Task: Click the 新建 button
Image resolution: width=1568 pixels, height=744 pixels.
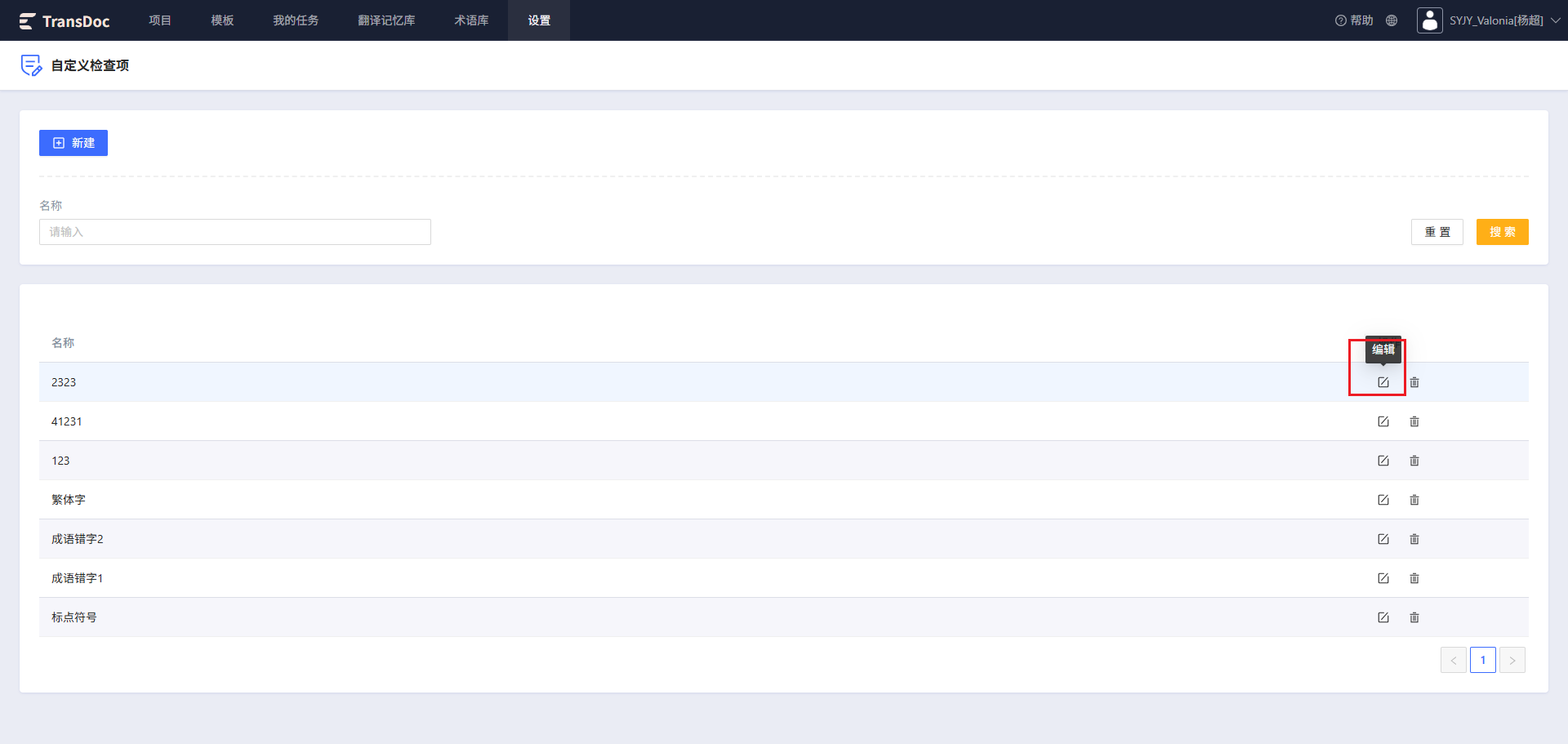Action: pyautogui.click(x=73, y=143)
